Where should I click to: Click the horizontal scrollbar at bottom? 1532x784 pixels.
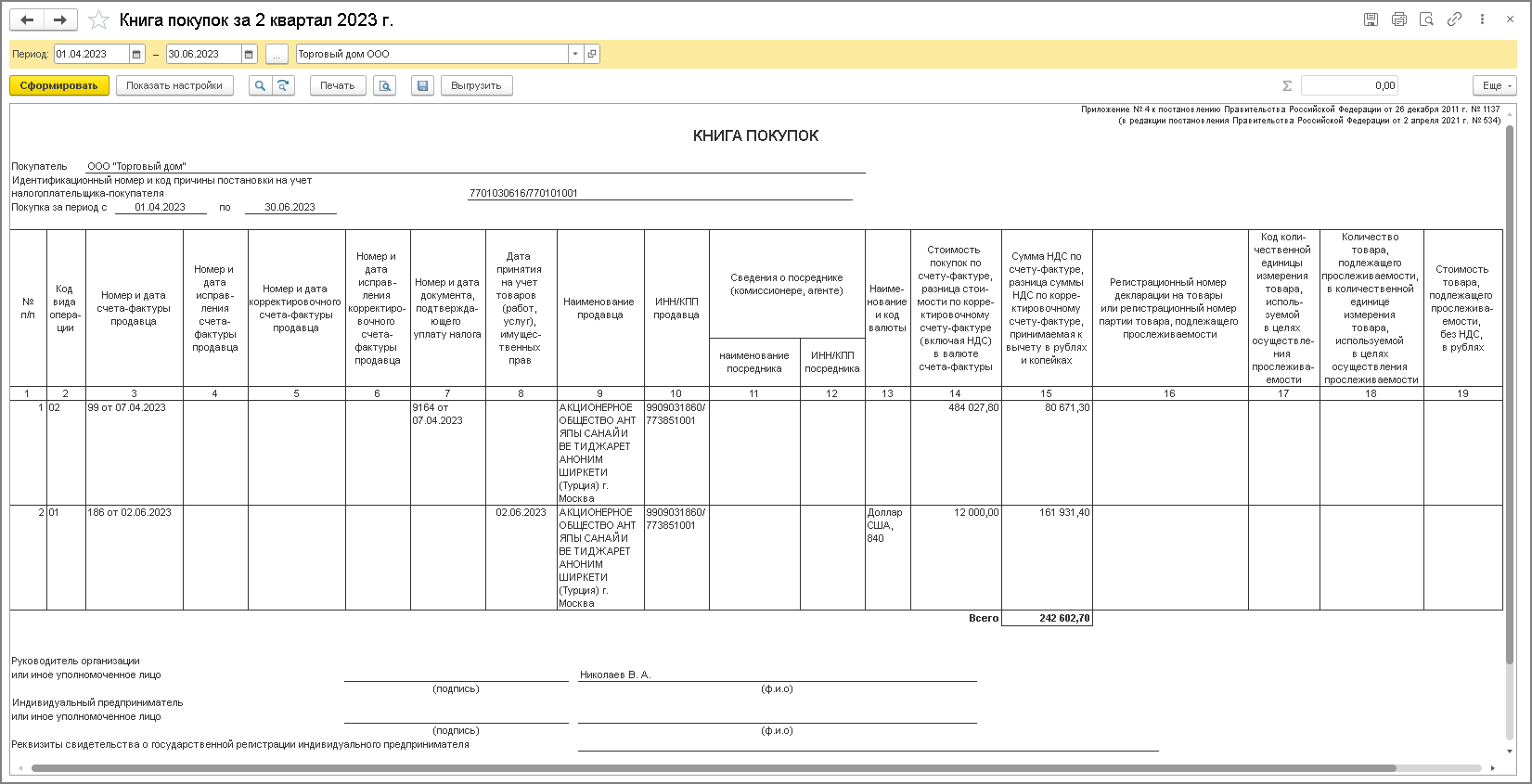point(713,768)
